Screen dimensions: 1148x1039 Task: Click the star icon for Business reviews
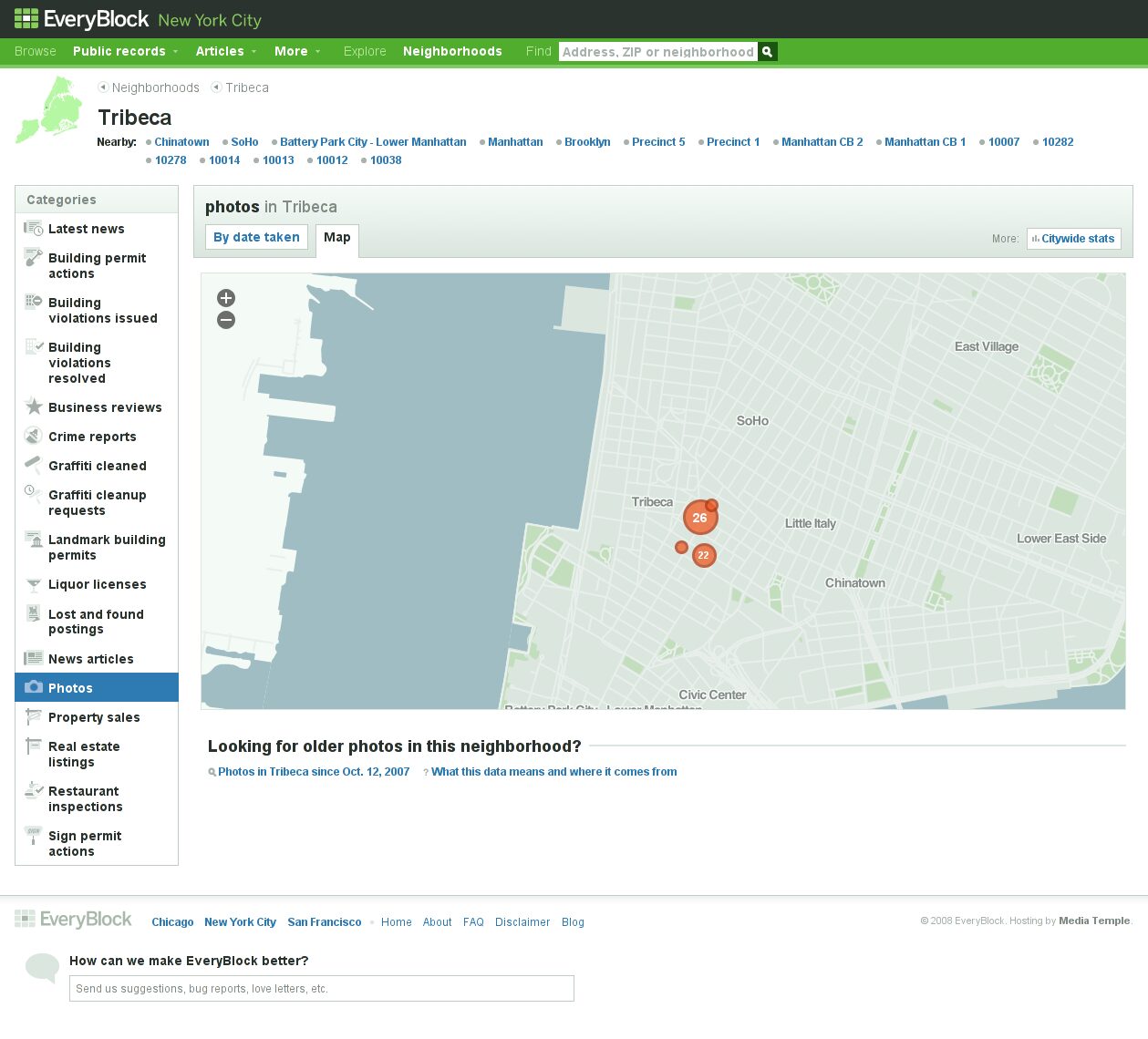coord(34,406)
